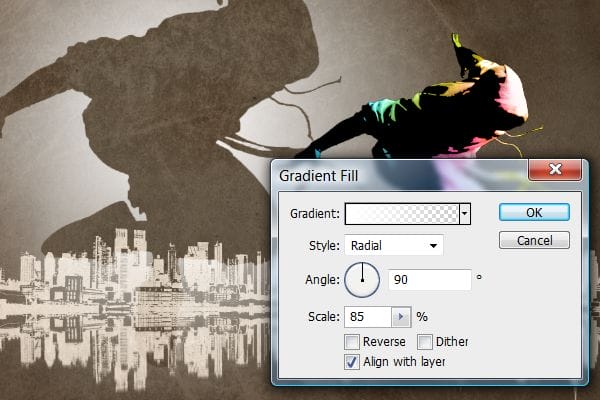Turn on the Dither checkbox

click(x=425, y=342)
